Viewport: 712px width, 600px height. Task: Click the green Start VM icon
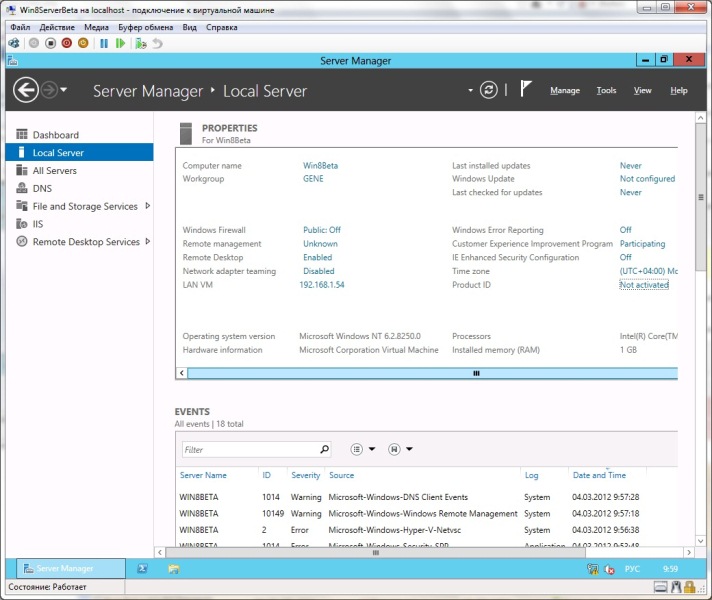point(120,43)
